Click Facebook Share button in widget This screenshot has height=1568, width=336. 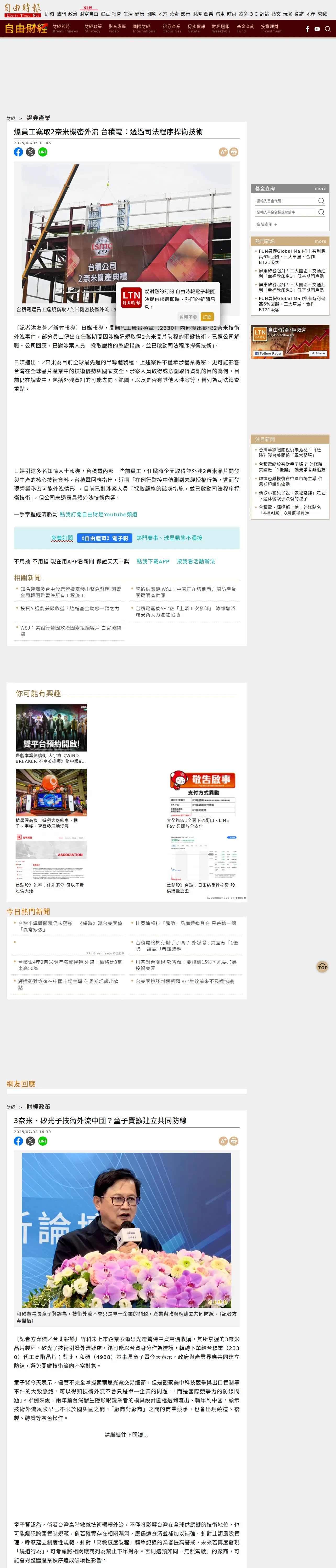pos(318,354)
